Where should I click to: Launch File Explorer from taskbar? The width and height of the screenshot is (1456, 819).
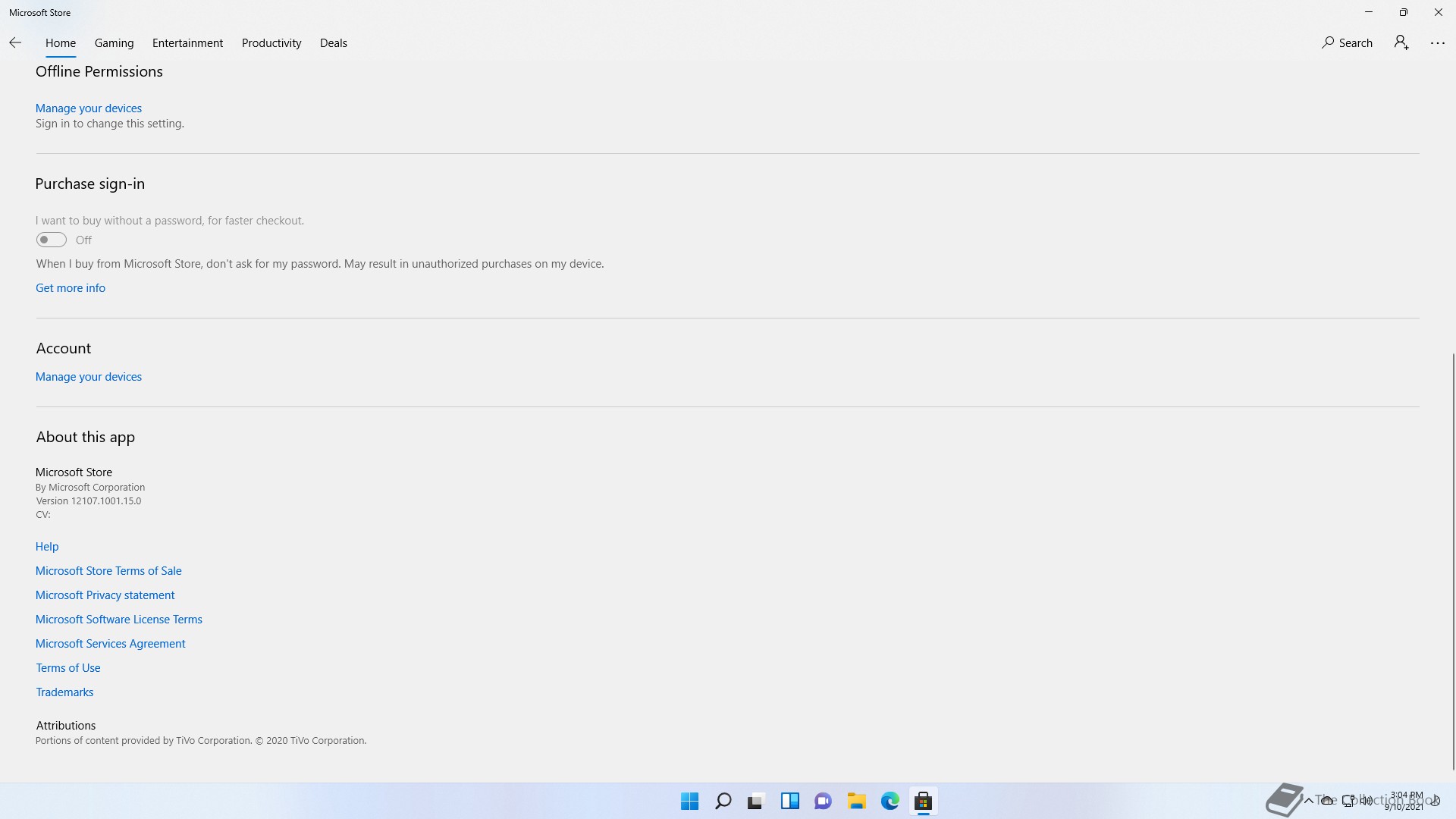[856, 801]
